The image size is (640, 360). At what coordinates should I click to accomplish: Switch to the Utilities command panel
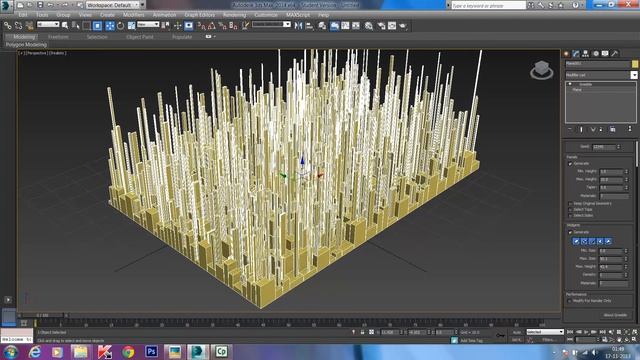click(x=615, y=53)
